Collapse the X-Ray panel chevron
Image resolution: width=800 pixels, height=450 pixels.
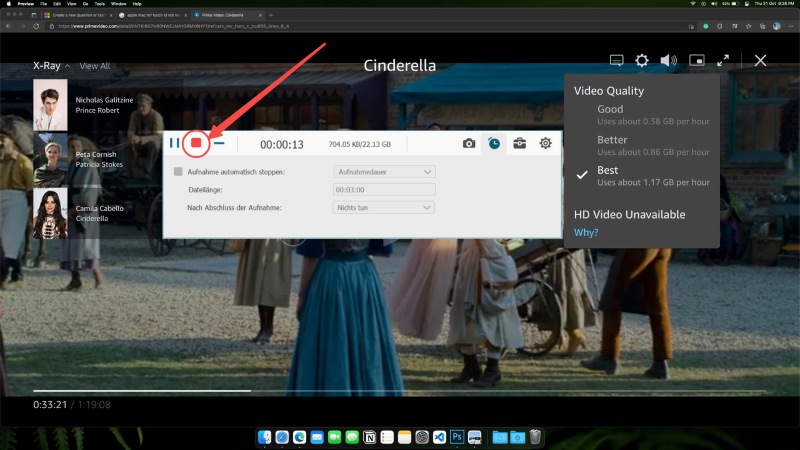pos(67,66)
